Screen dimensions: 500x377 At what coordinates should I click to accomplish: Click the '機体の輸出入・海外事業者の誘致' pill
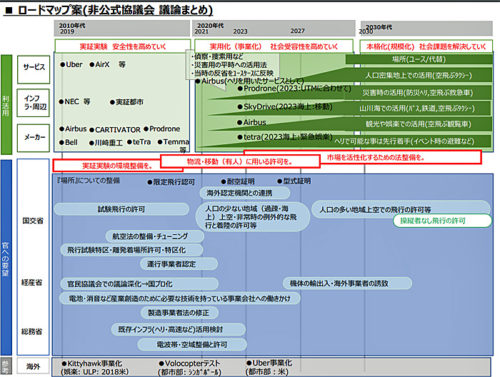point(347,283)
